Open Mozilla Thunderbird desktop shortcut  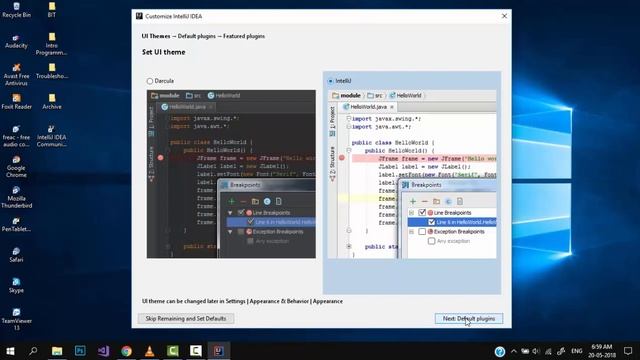coord(16,197)
